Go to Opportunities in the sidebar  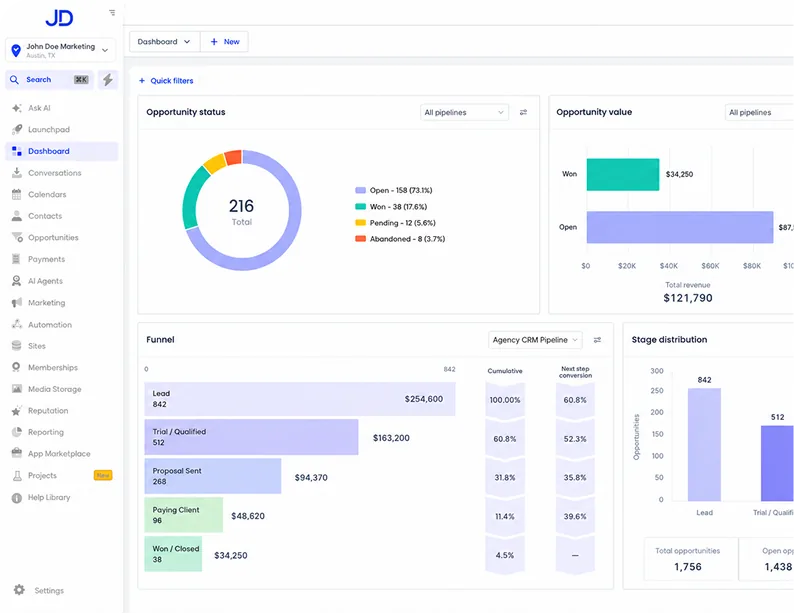click(x=61, y=237)
